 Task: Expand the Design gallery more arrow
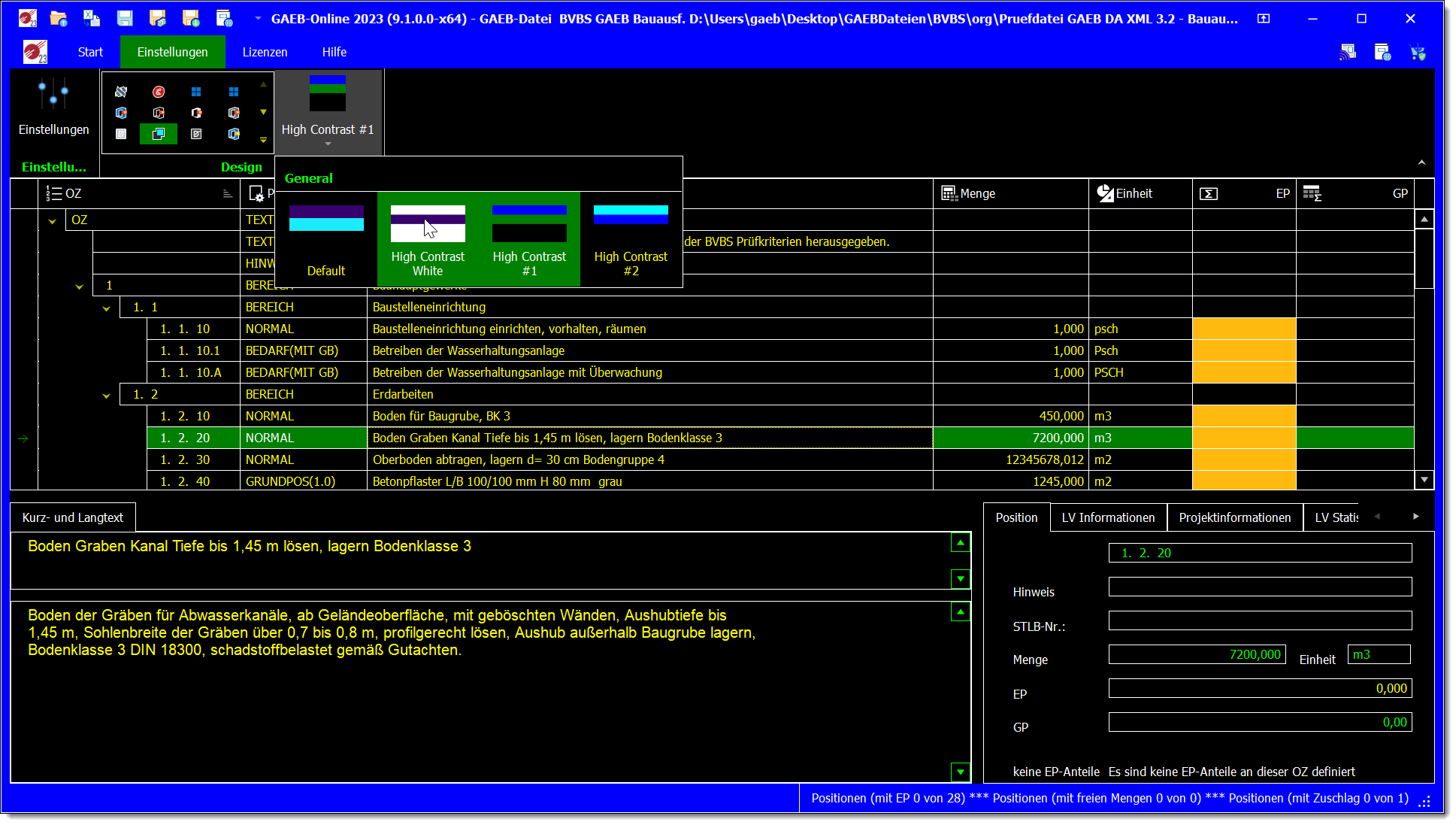click(x=263, y=139)
